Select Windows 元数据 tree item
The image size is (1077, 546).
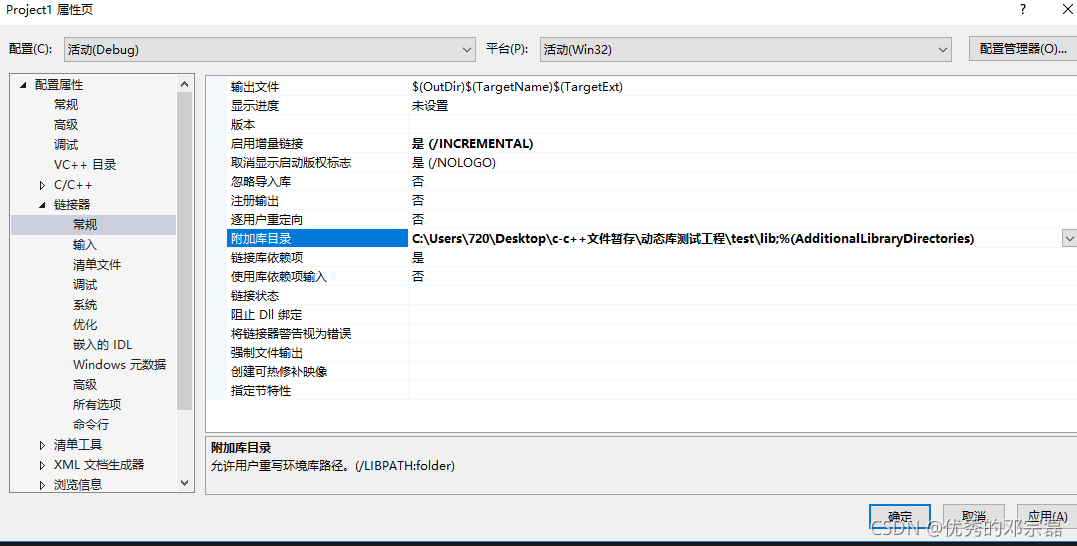tap(120, 365)
